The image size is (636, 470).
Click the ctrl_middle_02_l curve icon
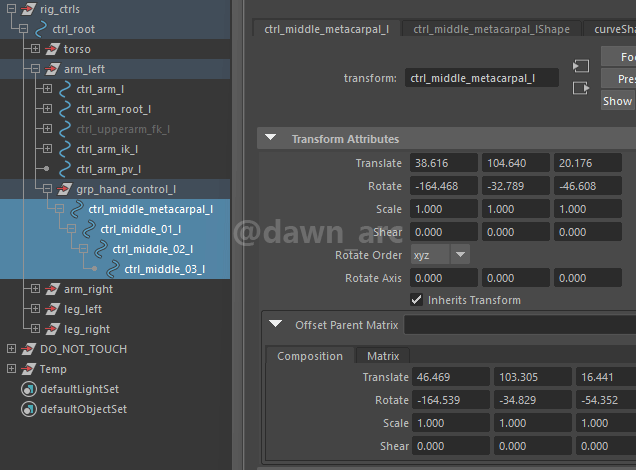(x=101, y=249)
